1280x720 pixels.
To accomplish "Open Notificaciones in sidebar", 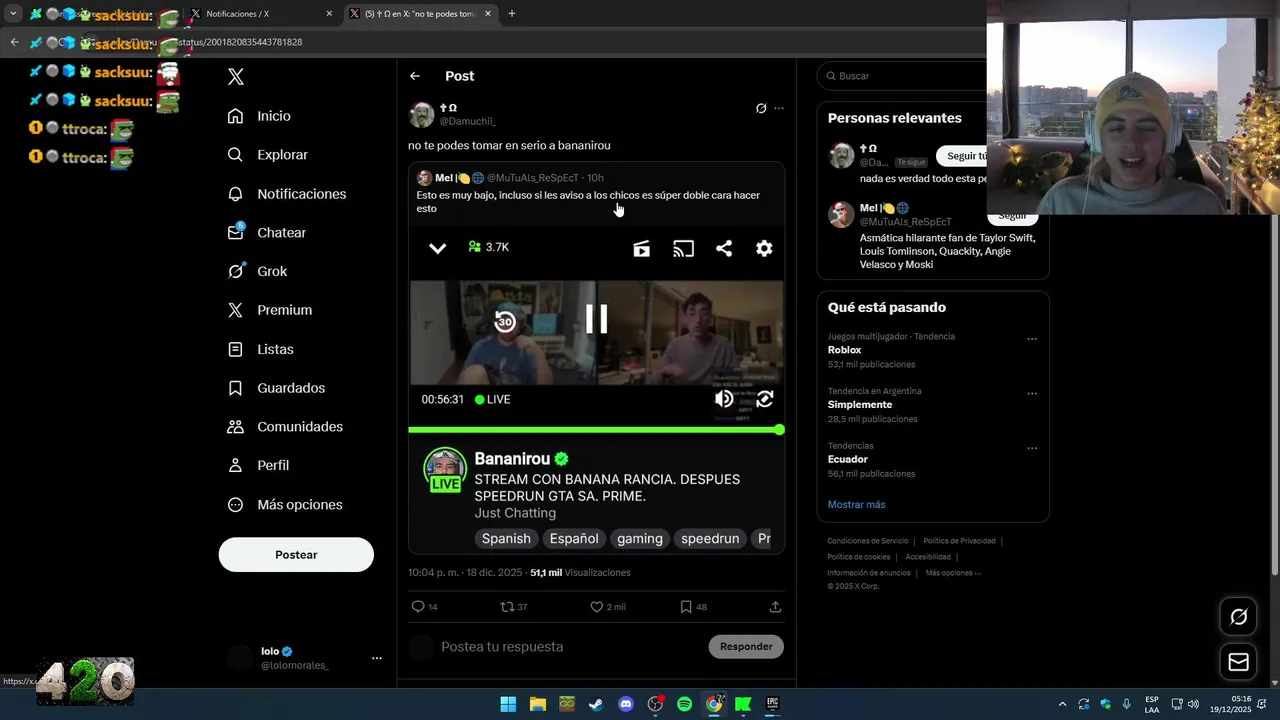I will click(286, 194).
